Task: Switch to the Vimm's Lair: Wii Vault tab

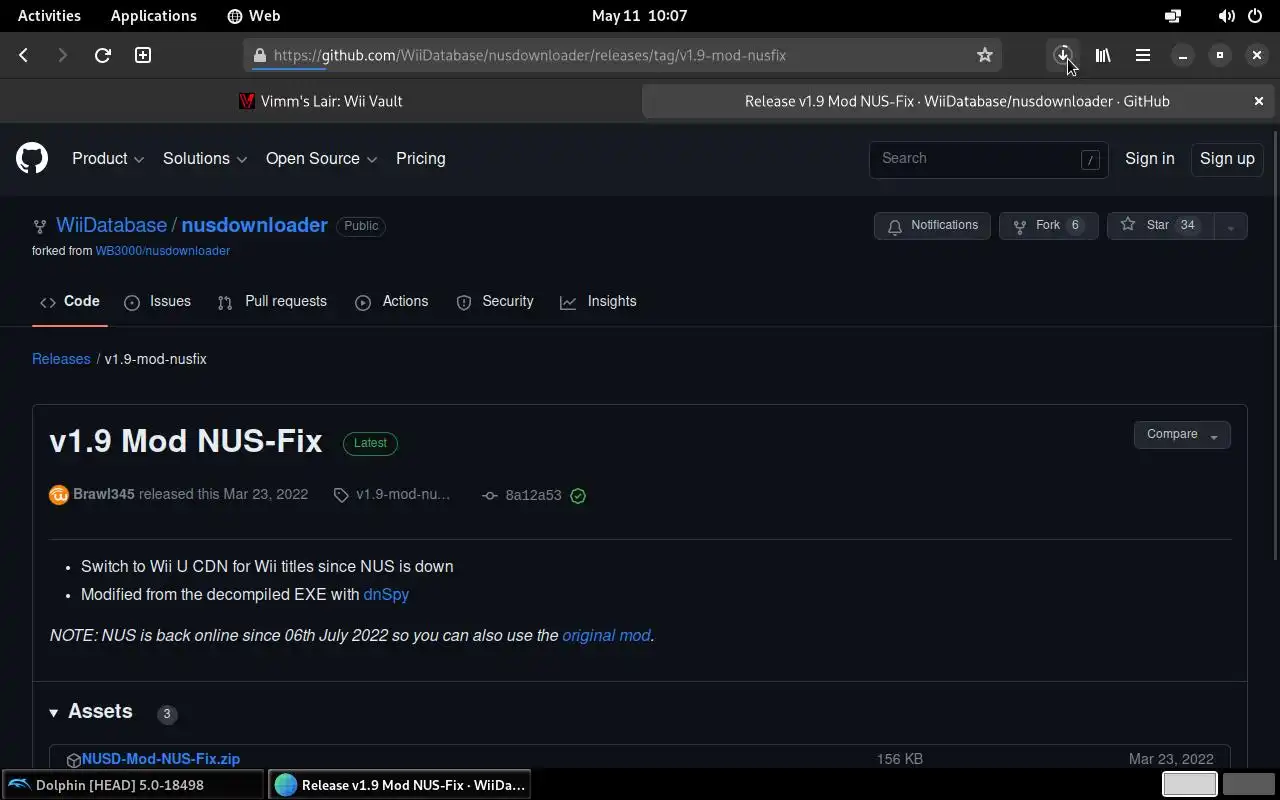Action: pyautogui.click(x=320, y=101)
